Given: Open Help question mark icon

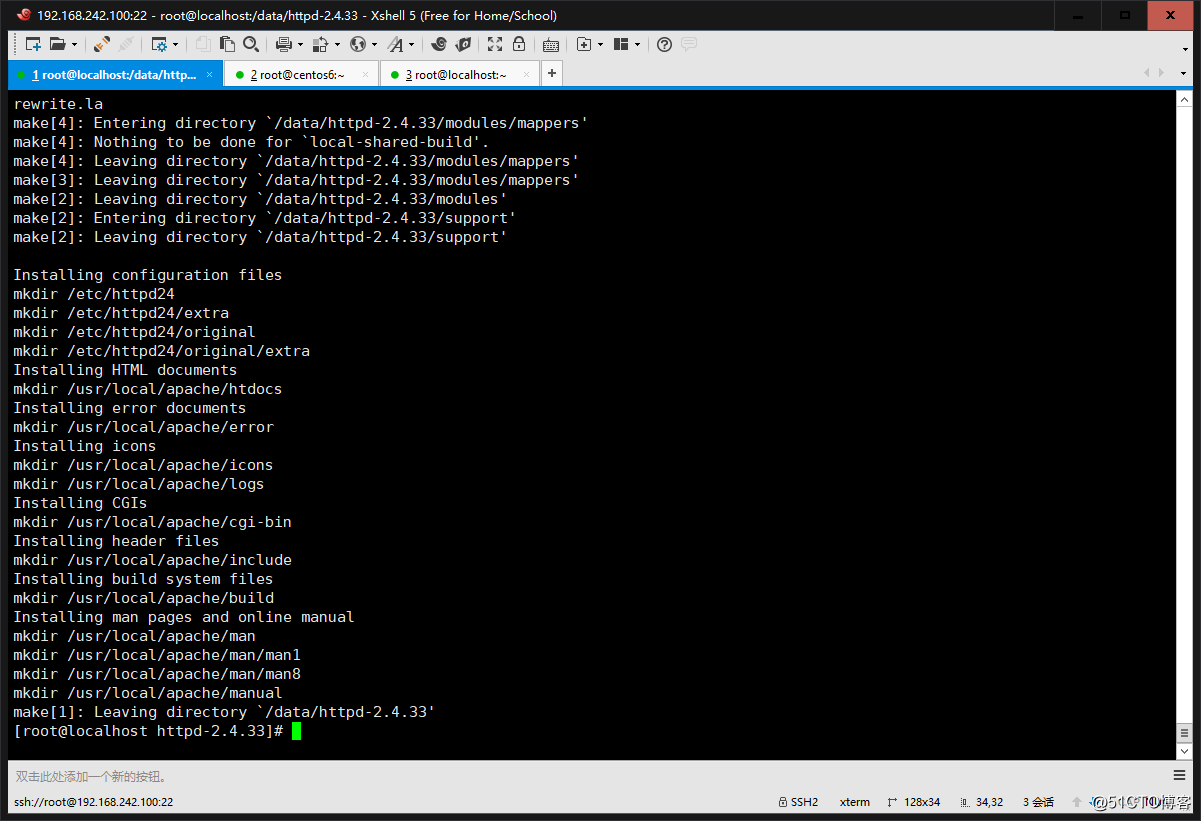Looking at the screenshot, I should tap(664, 44).
